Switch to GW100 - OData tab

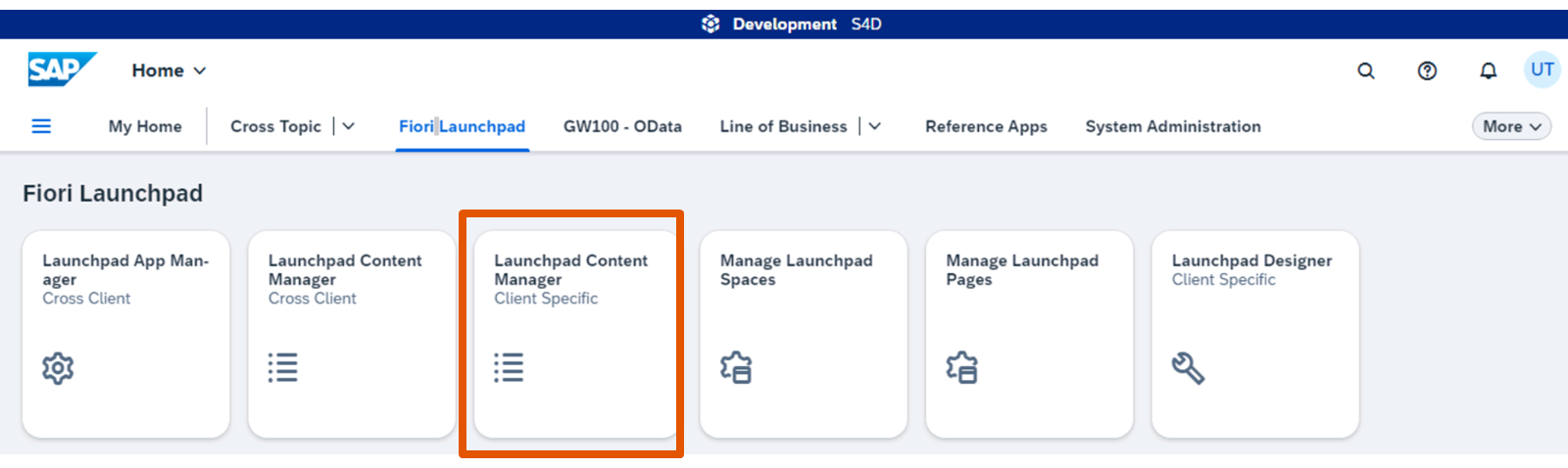pos(622,126)
